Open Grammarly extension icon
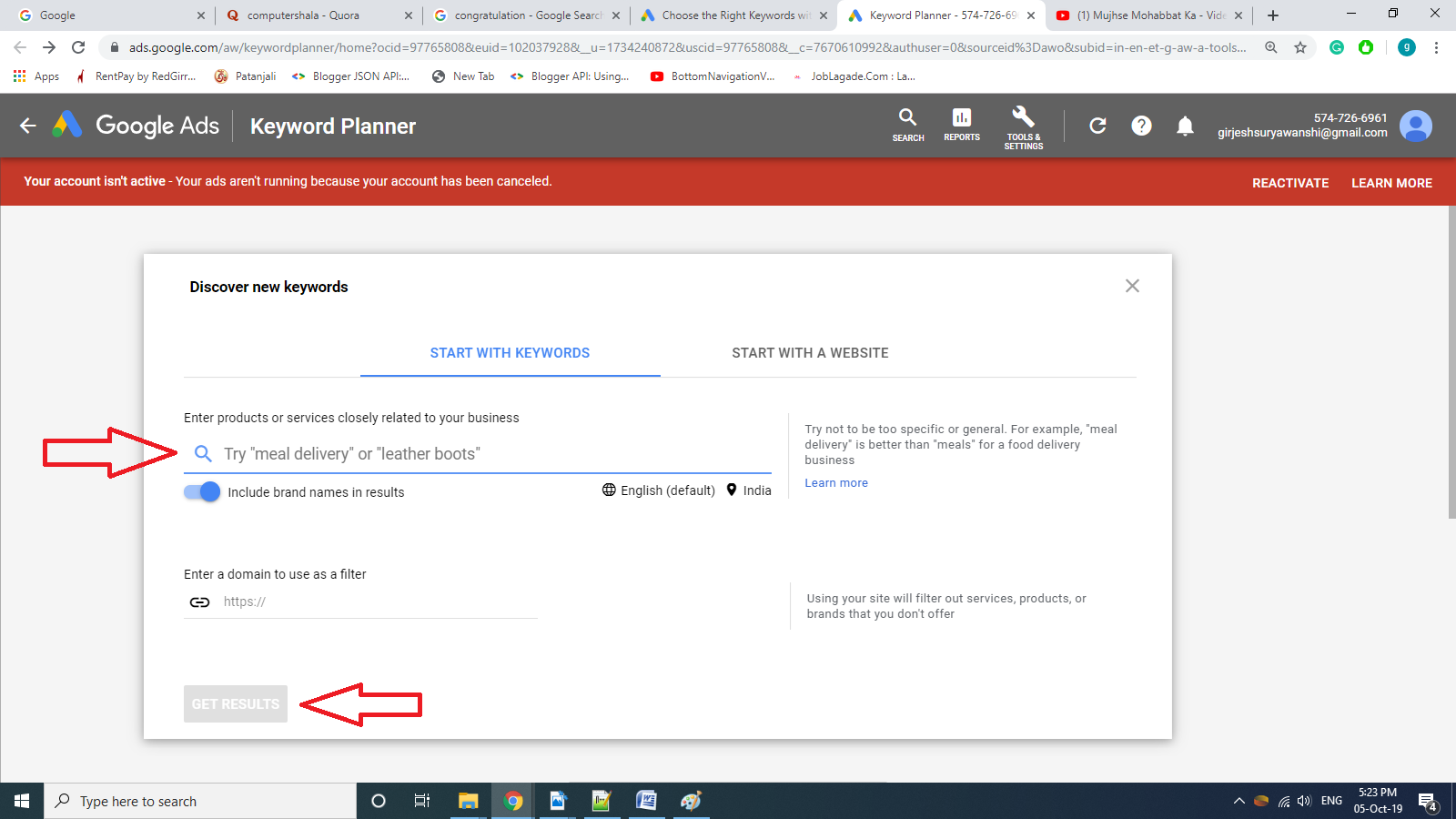The image size is (1456, 819). [1337, 47]
